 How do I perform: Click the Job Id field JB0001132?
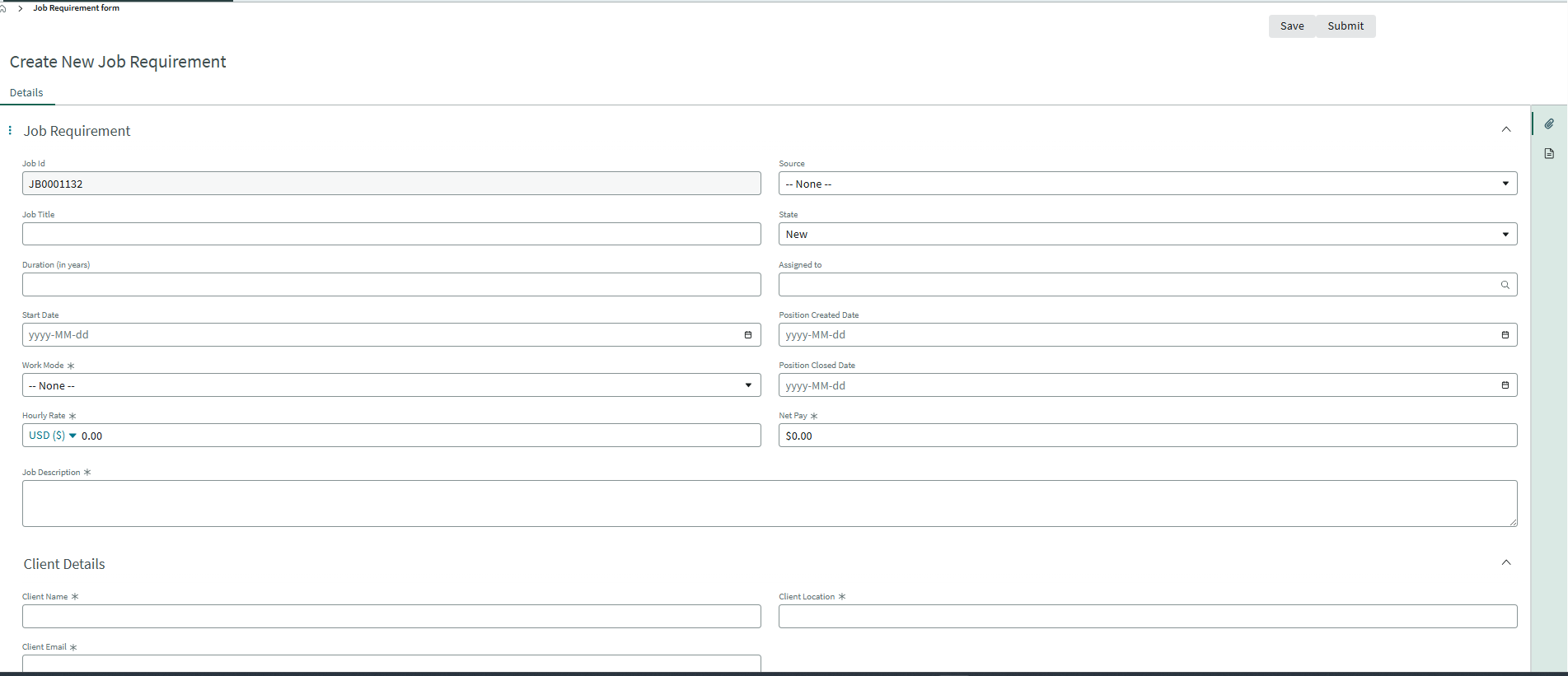point(391,184)
